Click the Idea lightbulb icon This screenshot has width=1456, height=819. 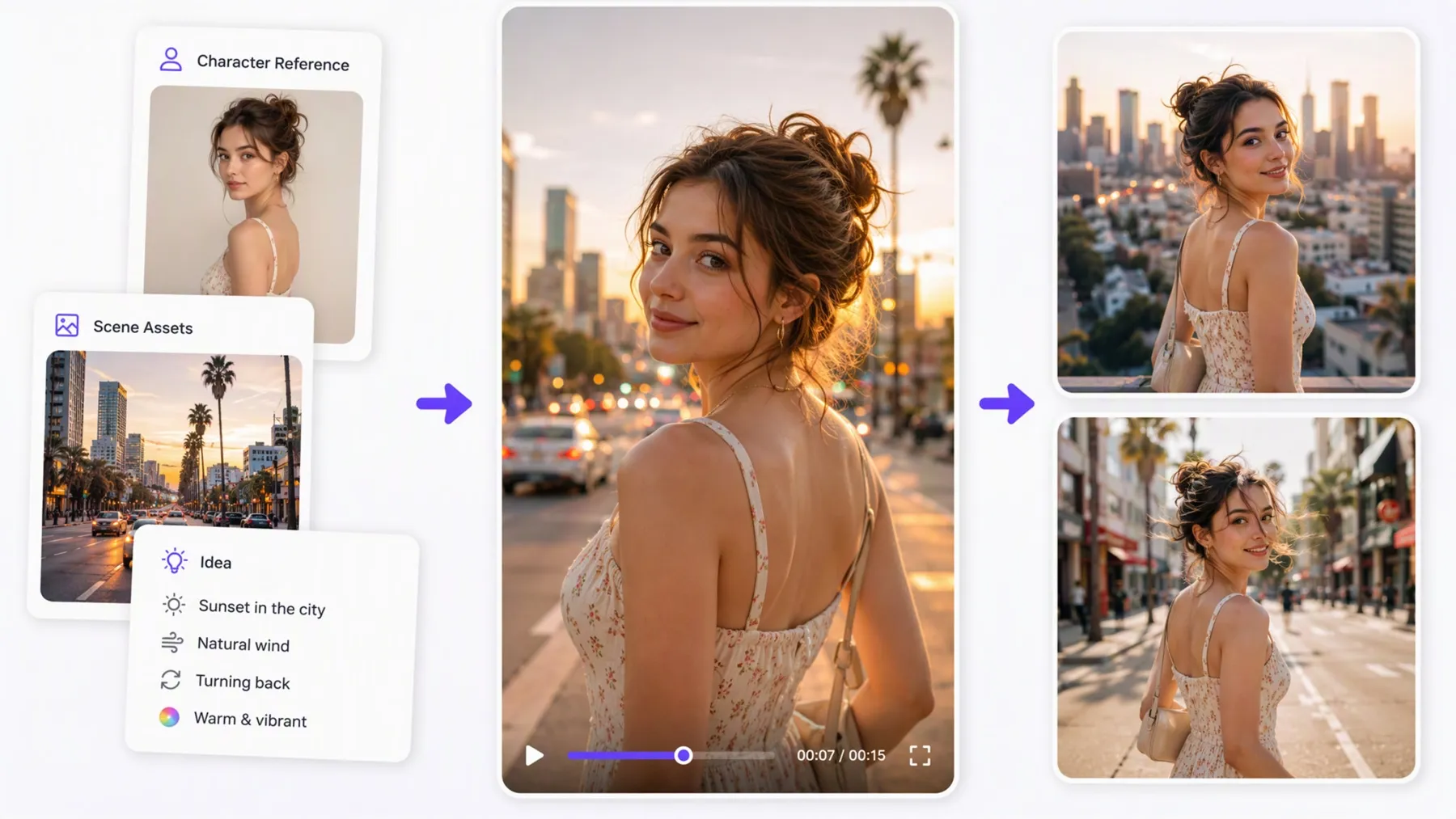coord(174,560)
